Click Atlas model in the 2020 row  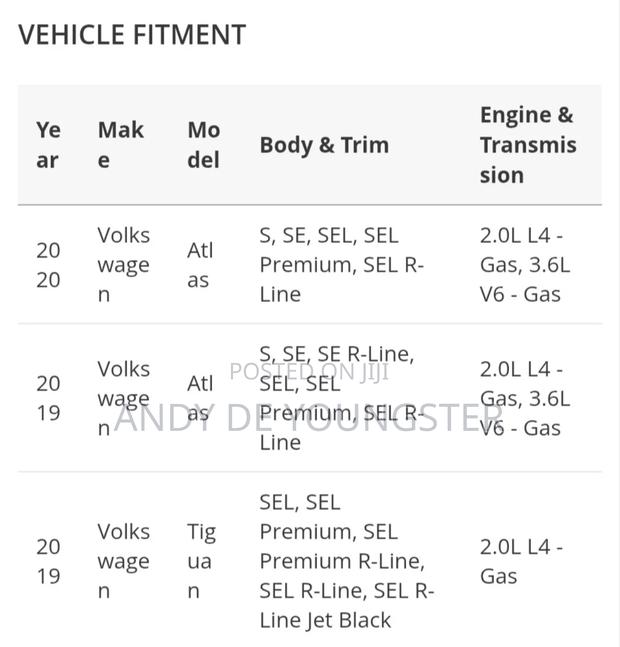tap(200, 265)
